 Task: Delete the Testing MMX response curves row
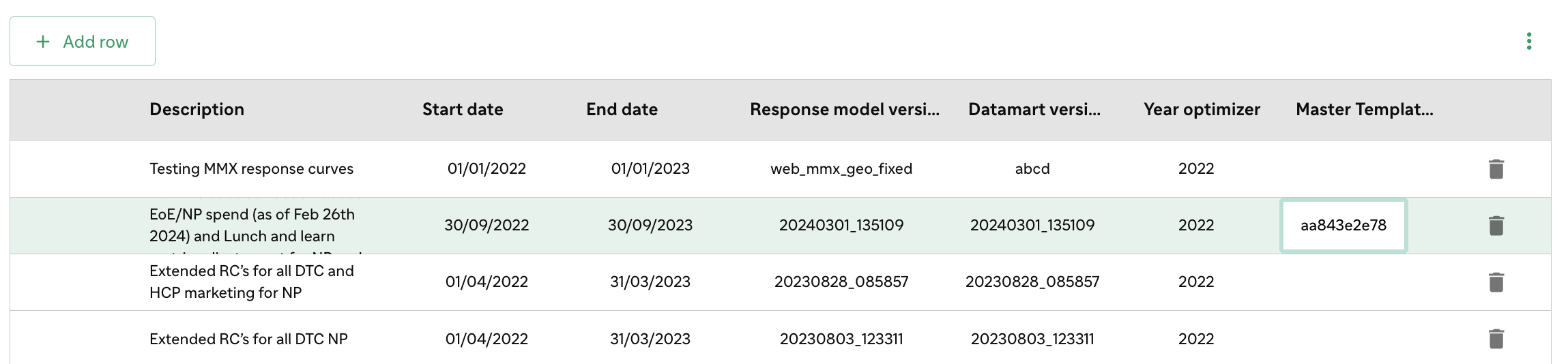coord(1496,169)
